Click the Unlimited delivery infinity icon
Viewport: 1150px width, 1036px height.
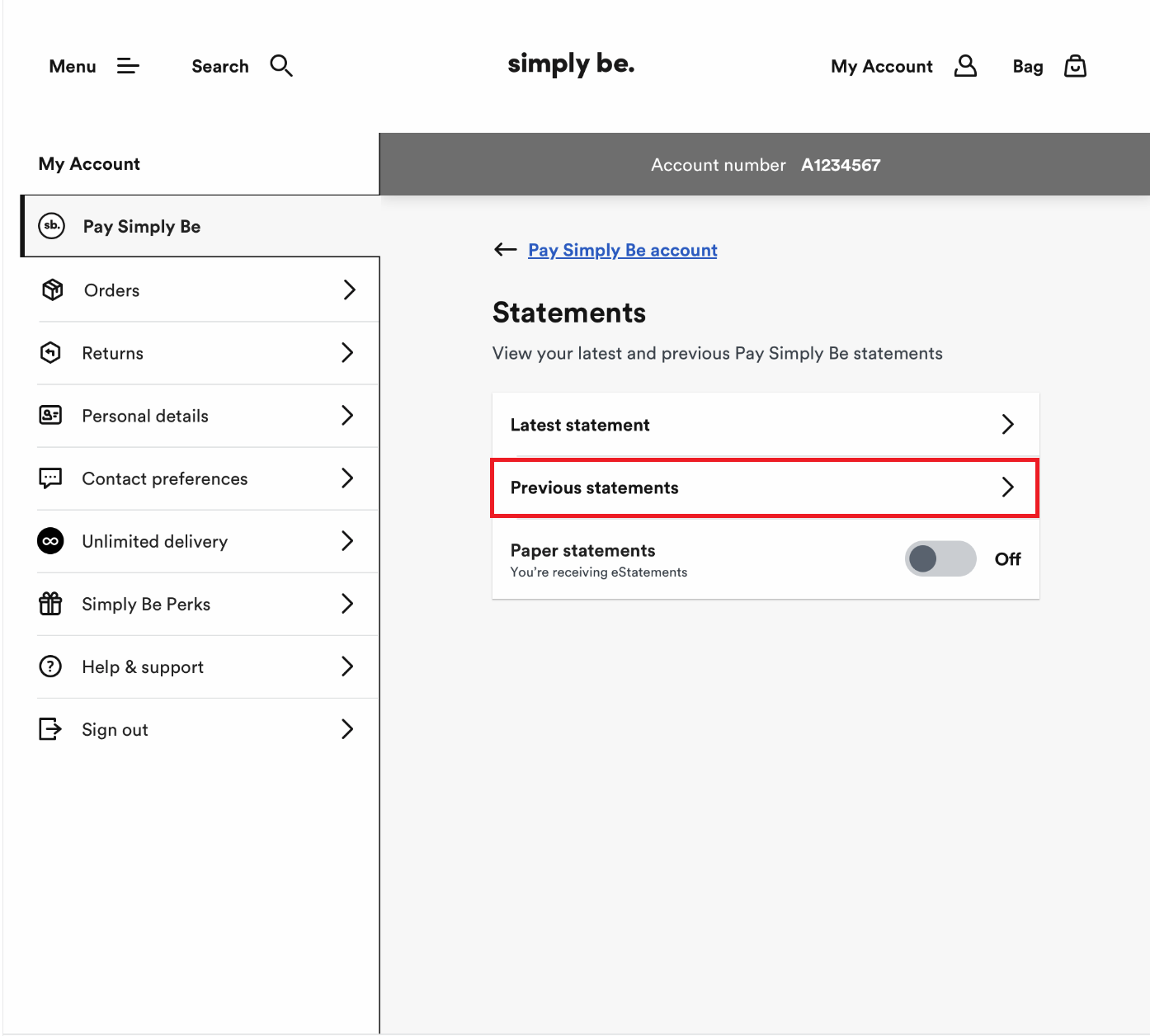coord(50,541)
